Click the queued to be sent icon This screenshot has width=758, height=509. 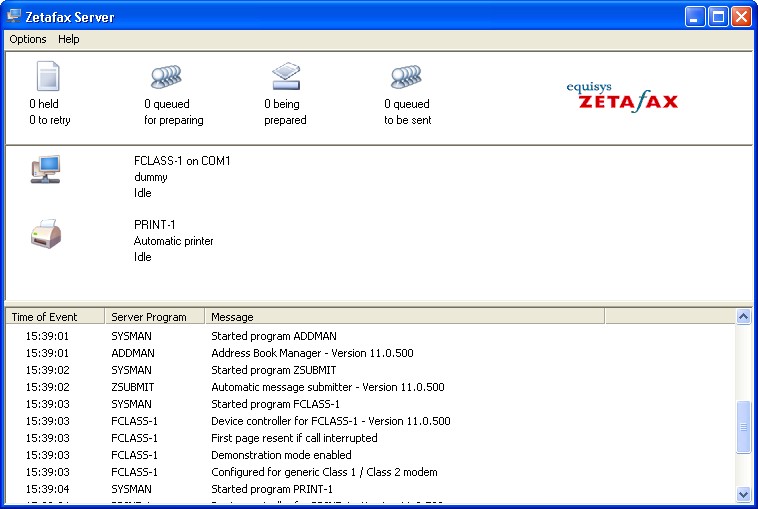pos(406,77)
